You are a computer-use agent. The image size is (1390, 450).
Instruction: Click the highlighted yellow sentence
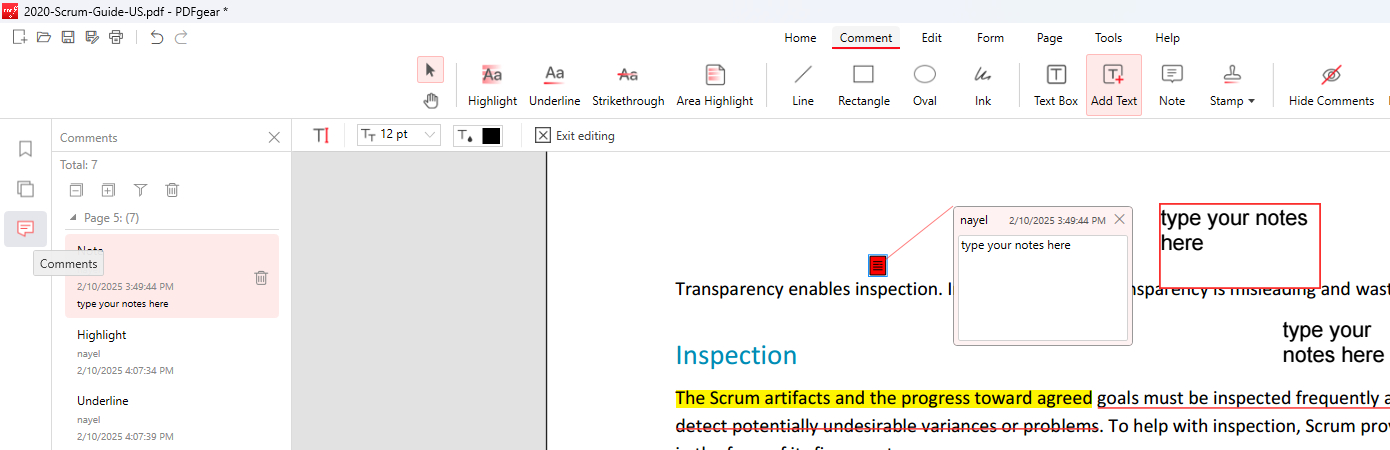(884, 398)
